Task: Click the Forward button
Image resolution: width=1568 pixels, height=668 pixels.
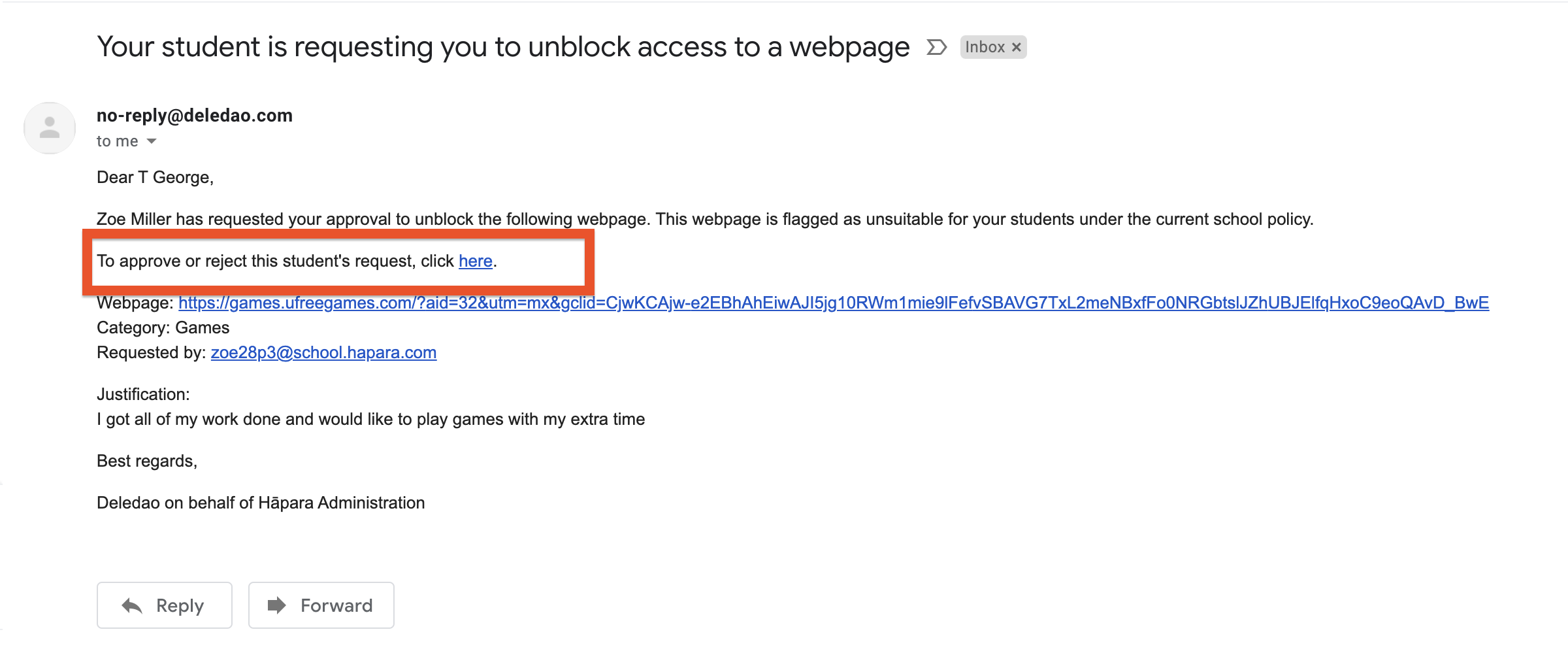Action: pyautogui.click(x=321, y=605)
